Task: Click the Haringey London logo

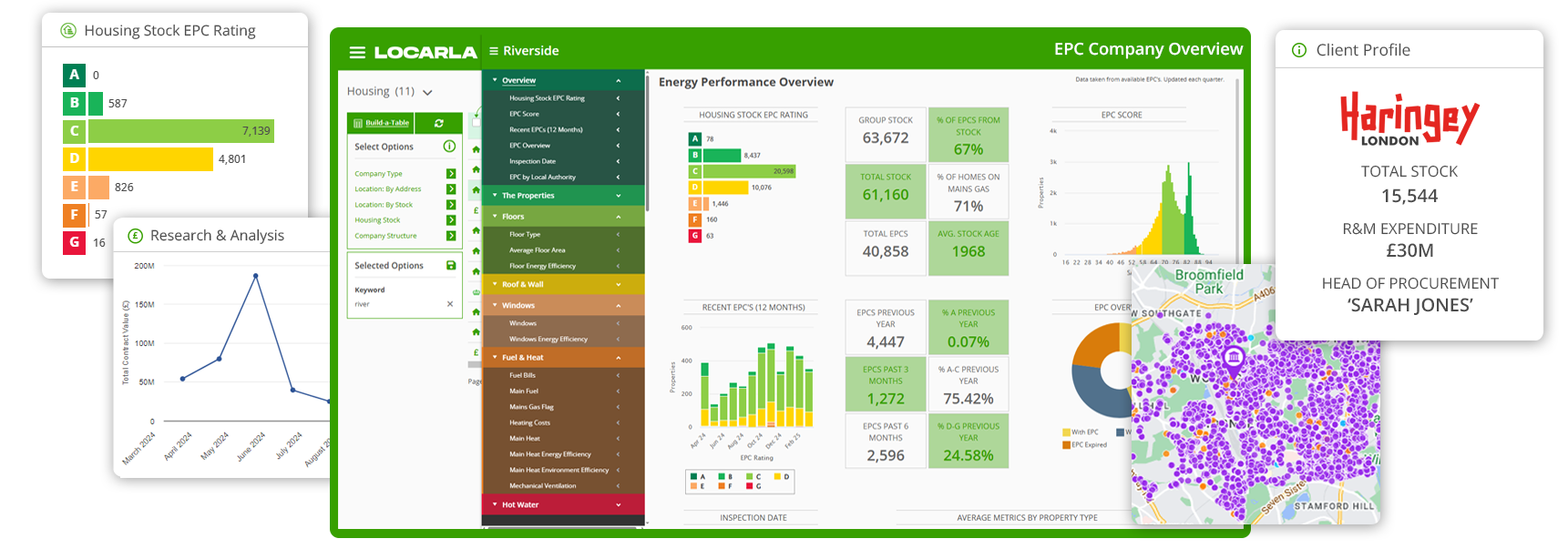Action: [1409, 118]
